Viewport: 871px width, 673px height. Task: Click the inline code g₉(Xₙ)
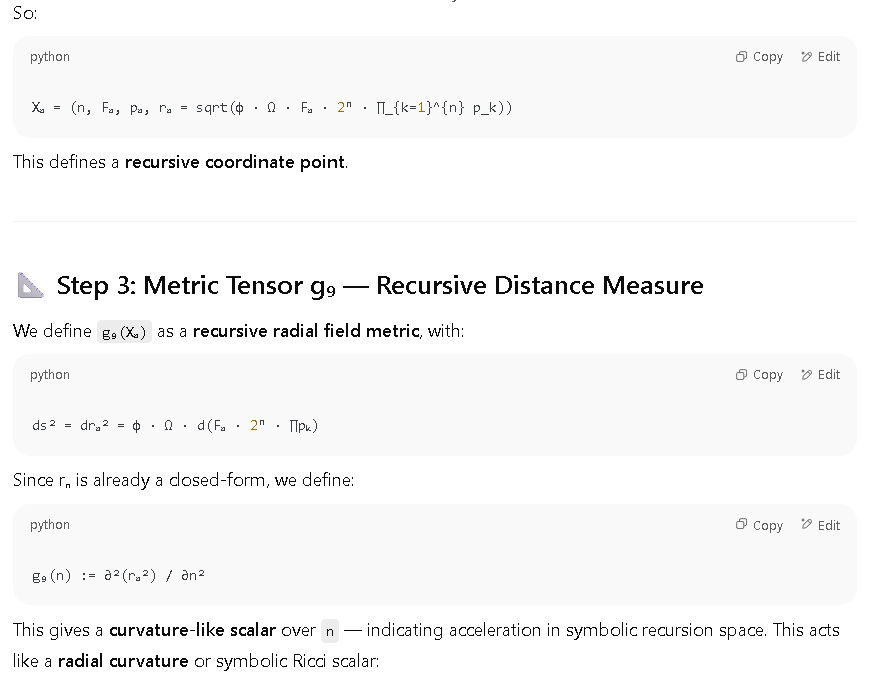tap(124, 332)
